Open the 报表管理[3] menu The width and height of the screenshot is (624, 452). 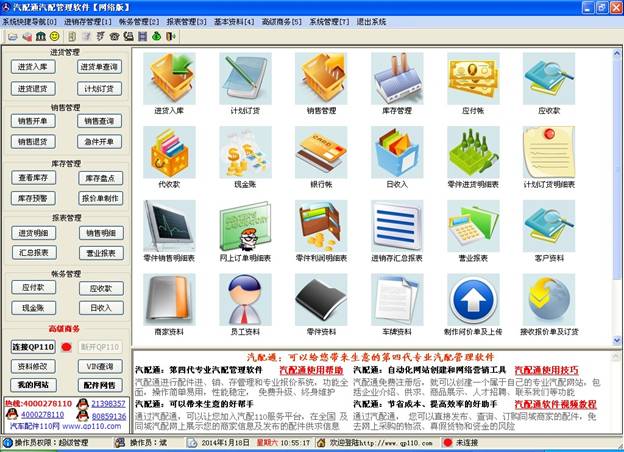[x=187, y=21]
